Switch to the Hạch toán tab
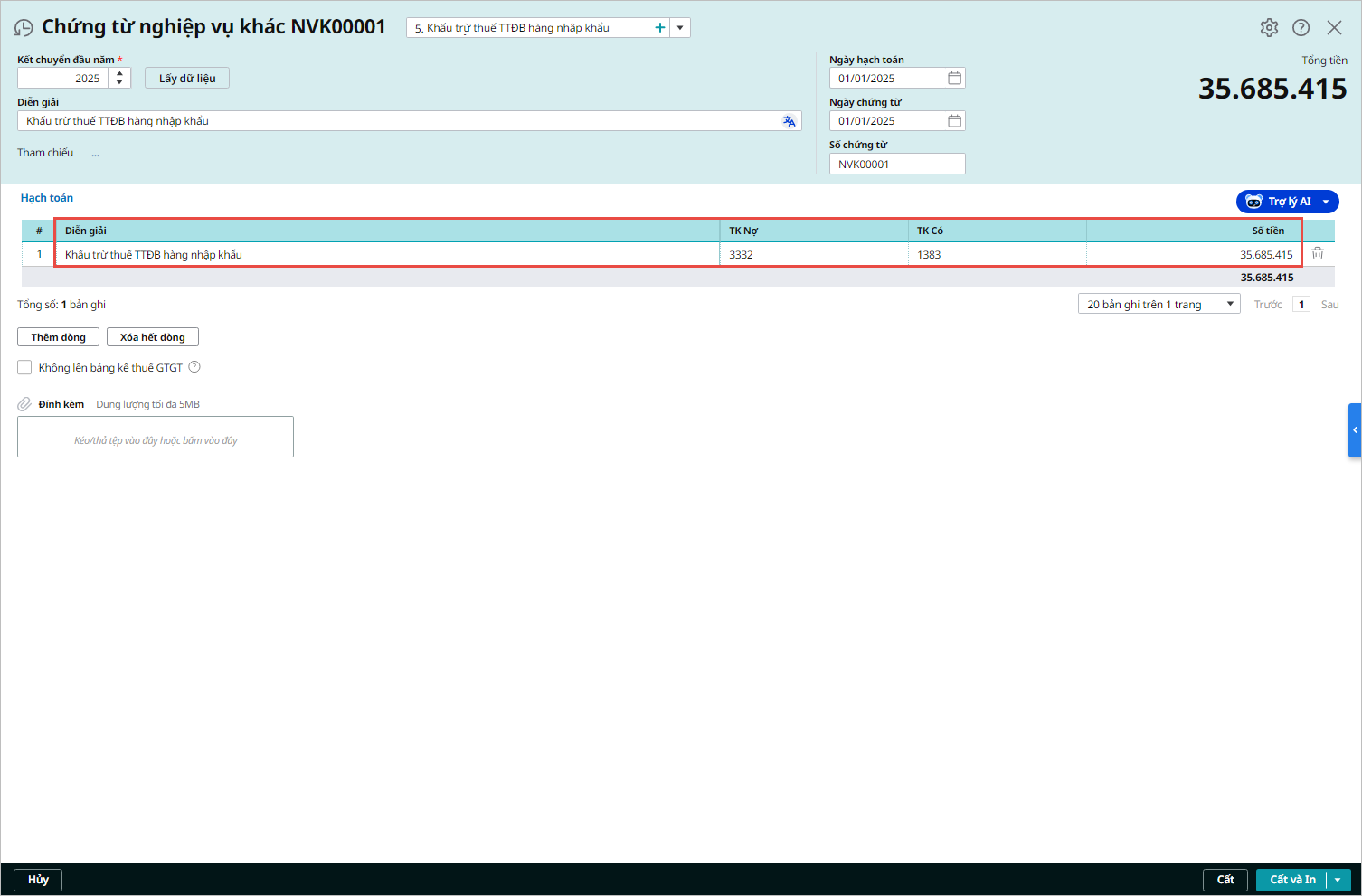This screenshot has width=1362, height=896. 47,198
